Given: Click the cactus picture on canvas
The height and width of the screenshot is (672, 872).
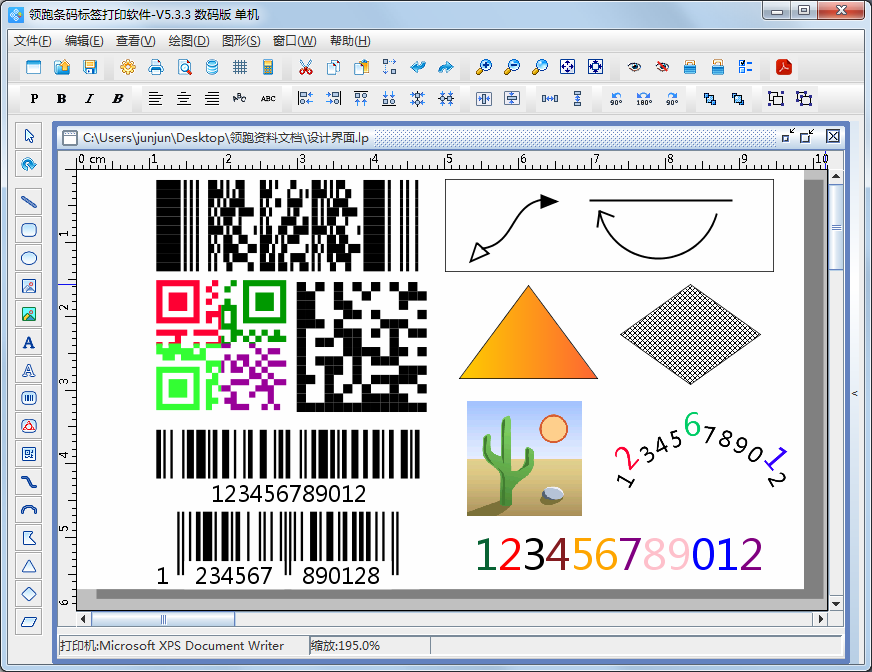Looking at the screenshot, I should [x=524, y=458].
